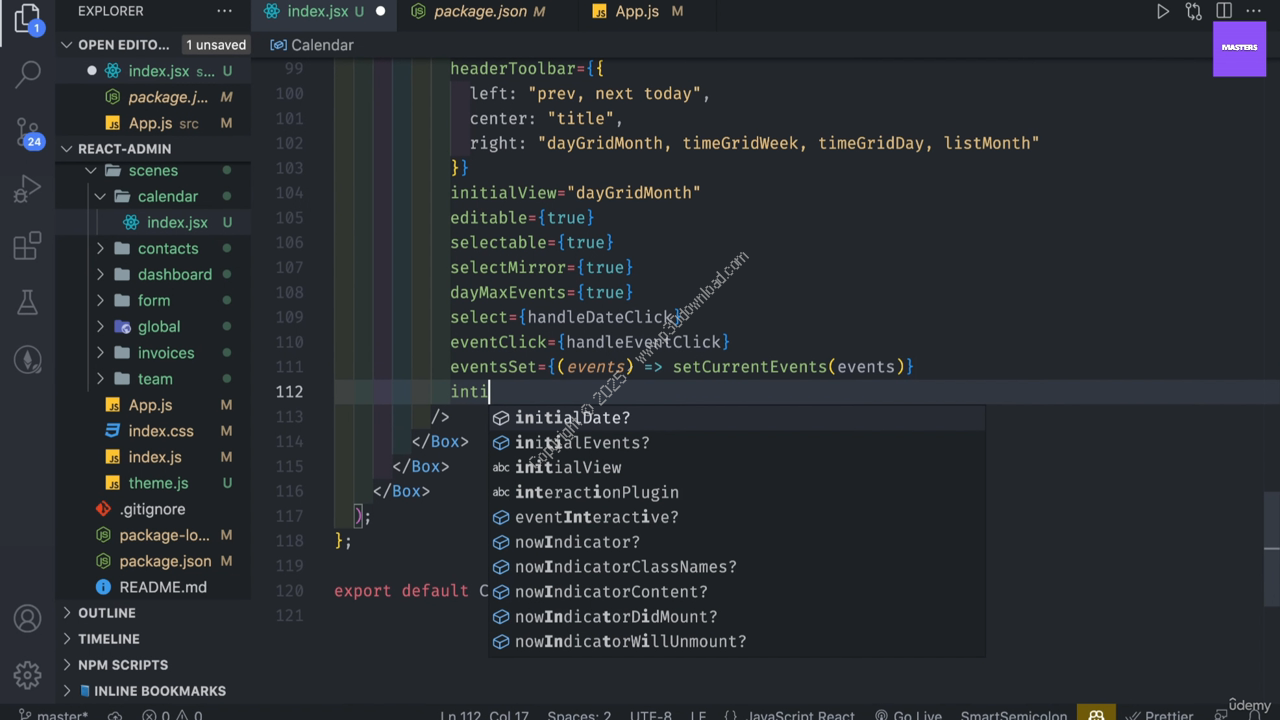Split the editor to the right

(1224, 12)
